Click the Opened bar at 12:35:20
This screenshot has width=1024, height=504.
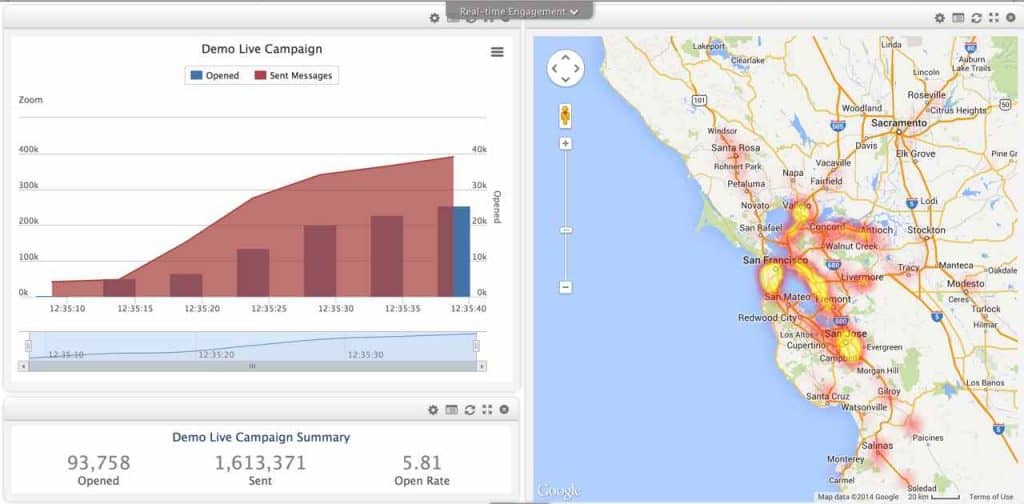pyautogui.click(x=186, y=285)
